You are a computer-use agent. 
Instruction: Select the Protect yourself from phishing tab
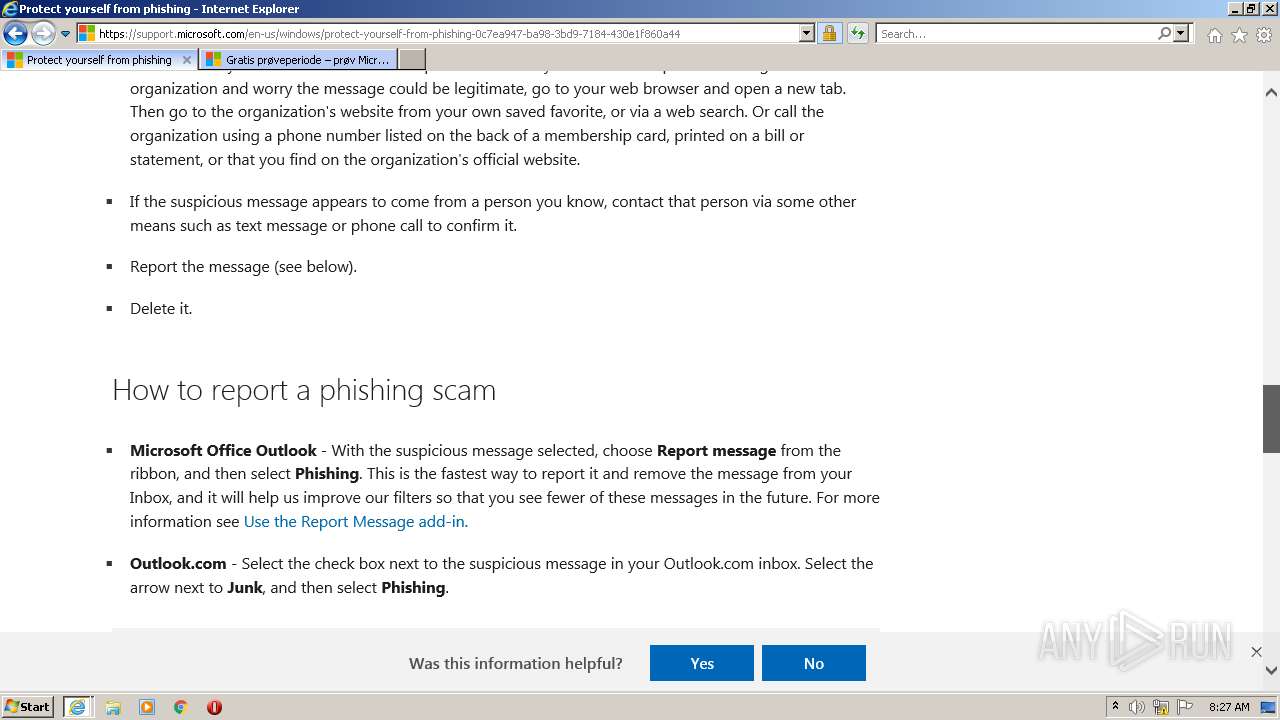click(98, 60)
